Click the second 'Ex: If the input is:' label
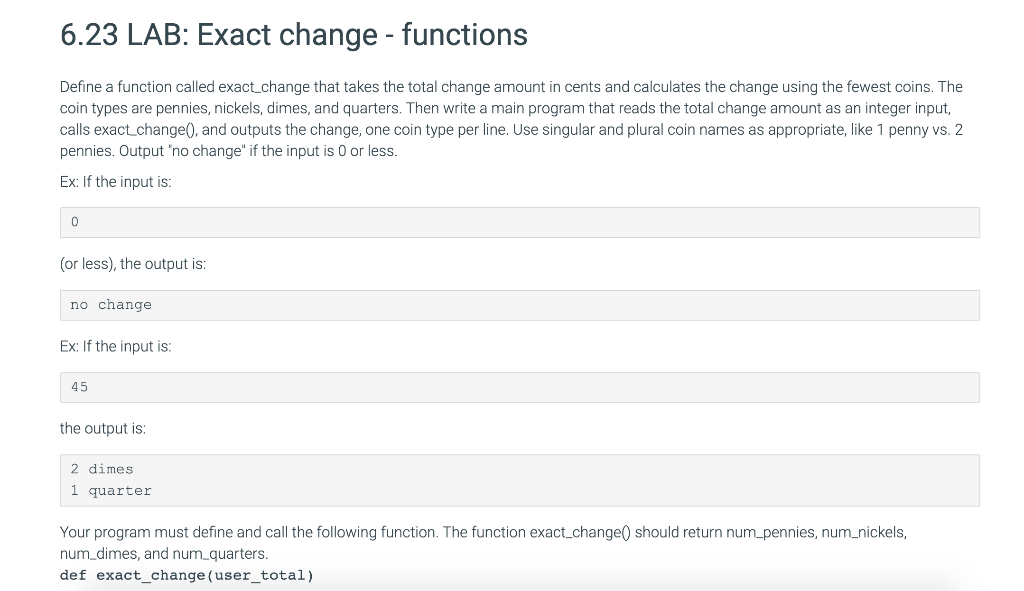Viewport: 1024px width, 591px height. [x=115, y=346]
